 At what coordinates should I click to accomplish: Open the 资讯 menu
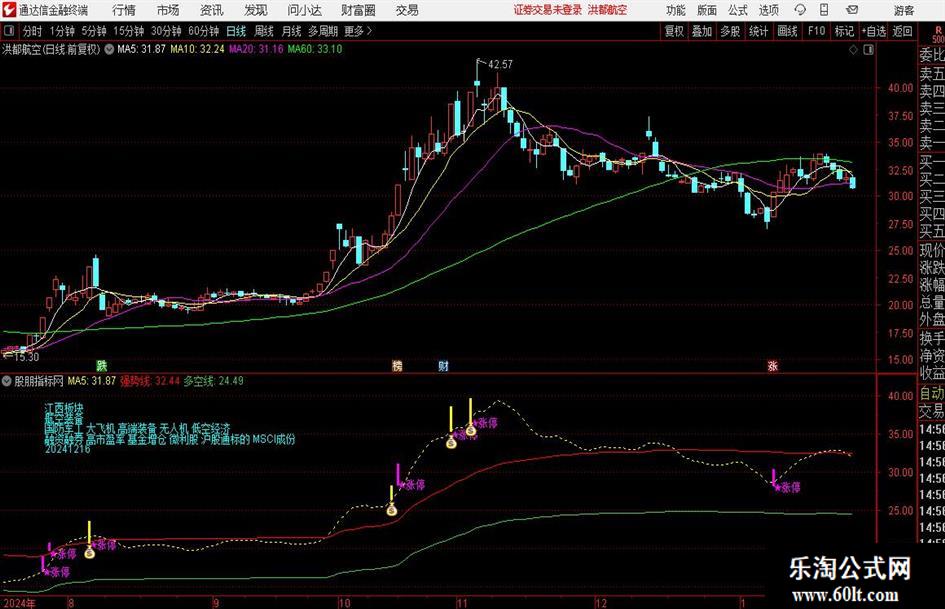212,10
